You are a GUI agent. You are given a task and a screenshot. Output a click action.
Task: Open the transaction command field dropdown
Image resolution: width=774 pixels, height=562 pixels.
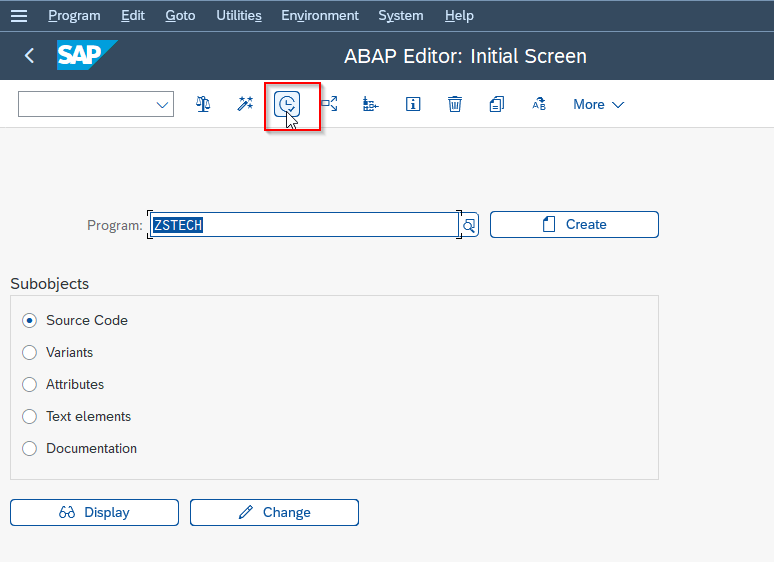[x=161, y=105]
